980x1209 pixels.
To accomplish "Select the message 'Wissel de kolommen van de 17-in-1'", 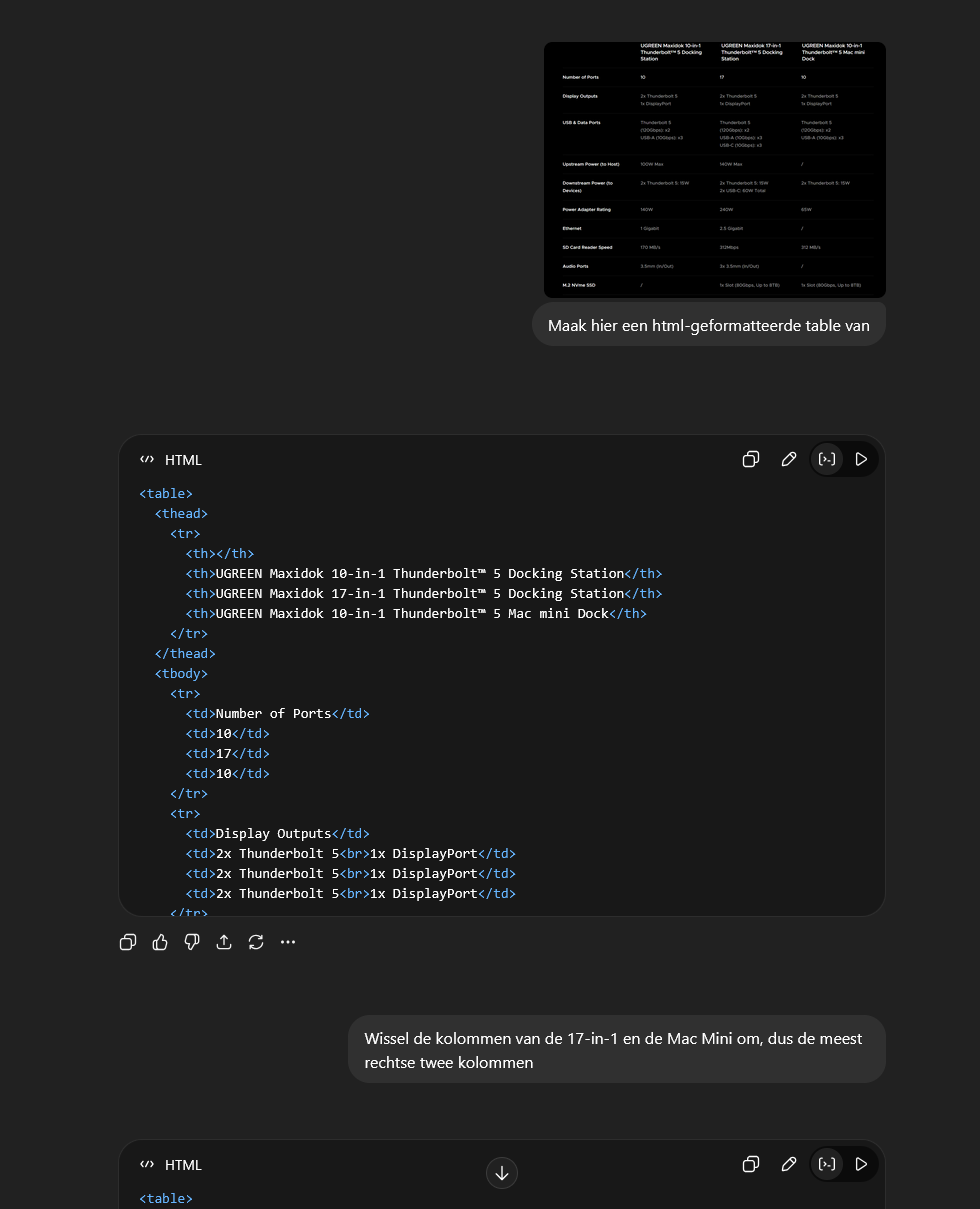I will coord(617,1049).
